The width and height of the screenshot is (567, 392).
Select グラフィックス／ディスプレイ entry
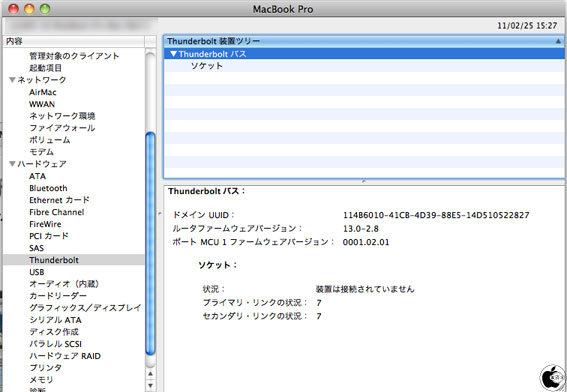[85, 308]
